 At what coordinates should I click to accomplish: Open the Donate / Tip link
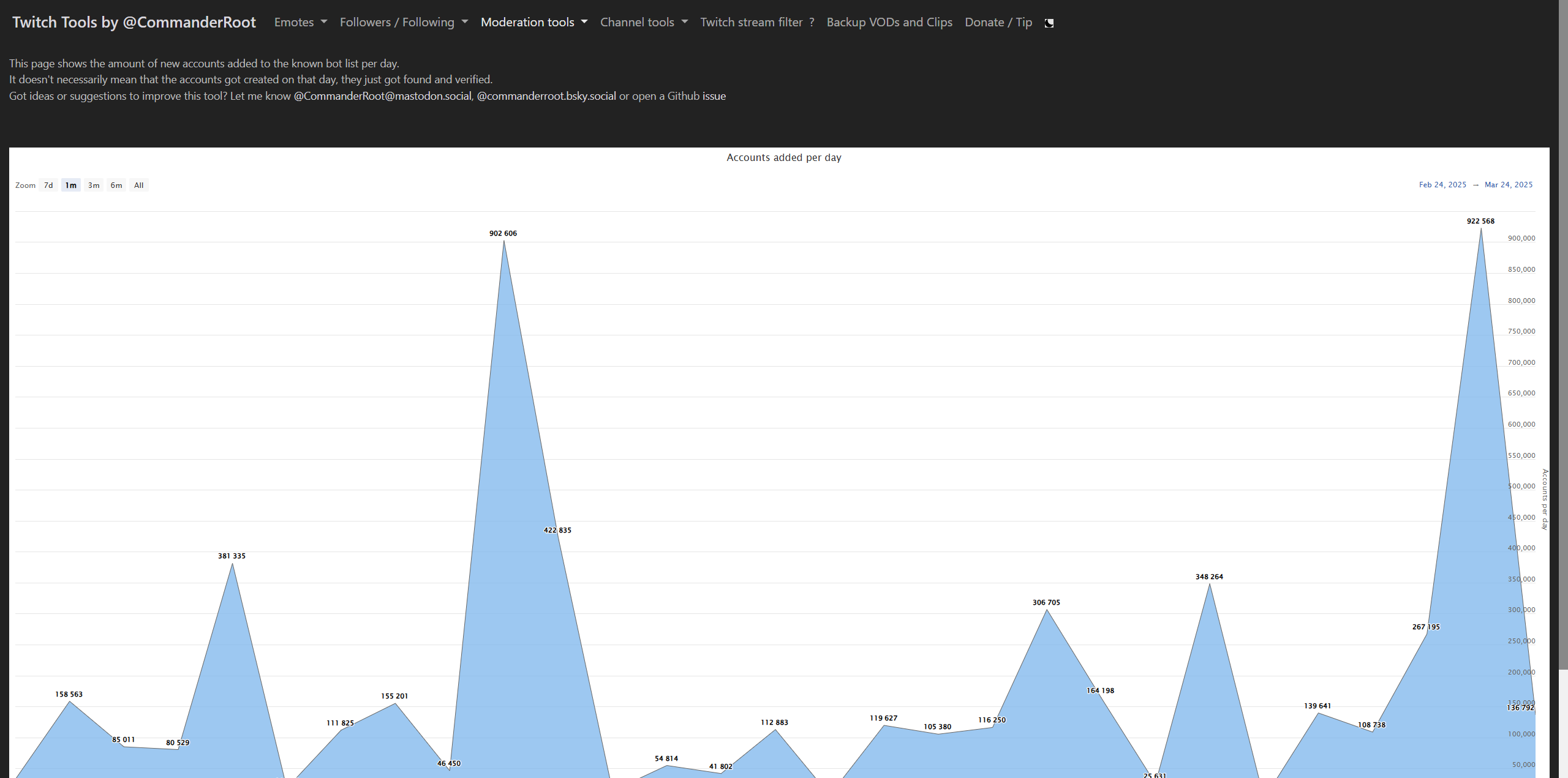click(998, 23)
